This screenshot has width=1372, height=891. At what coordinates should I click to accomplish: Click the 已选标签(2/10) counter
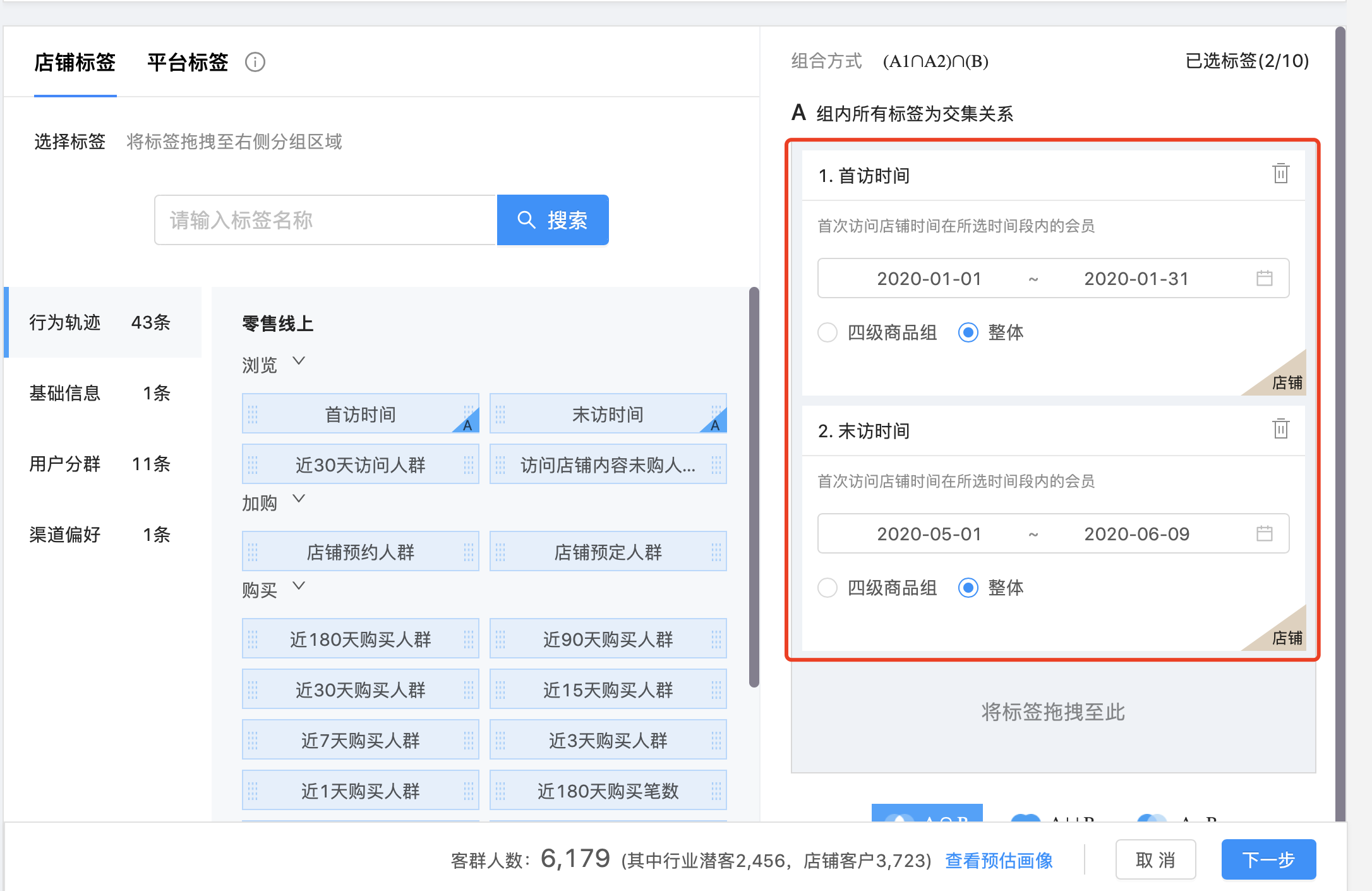pyautogui.click(x=1247, y=61)
